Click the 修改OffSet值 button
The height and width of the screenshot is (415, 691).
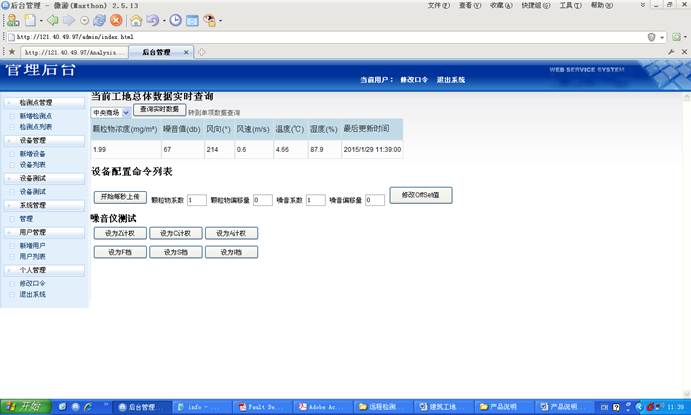421,195
